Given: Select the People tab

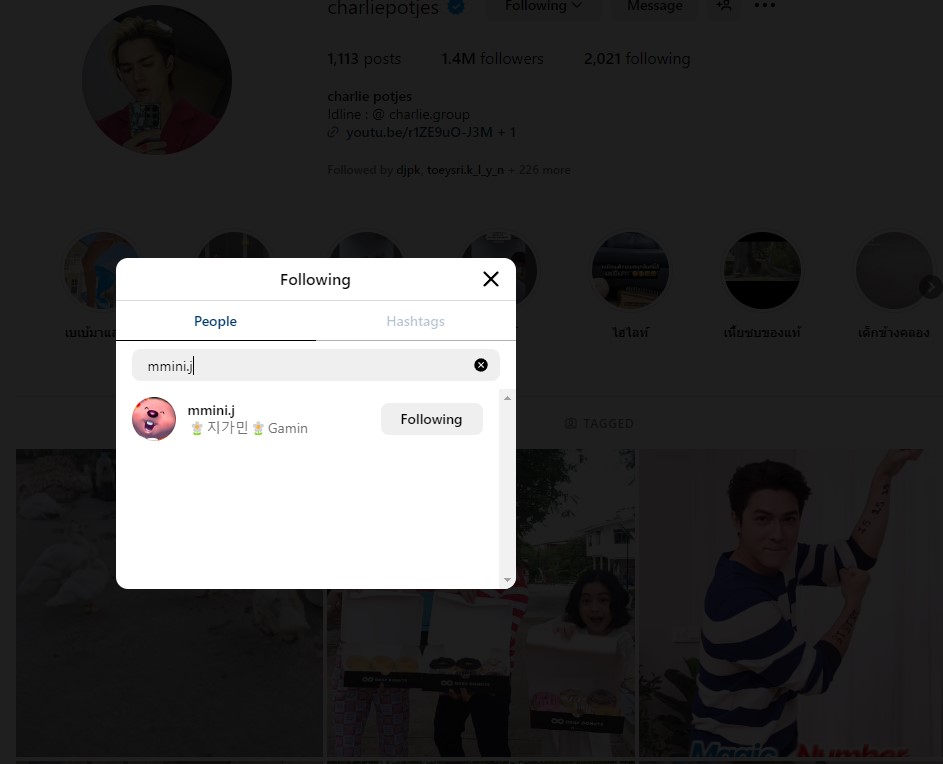Looking at the screenshot, I should pos(215,321).
